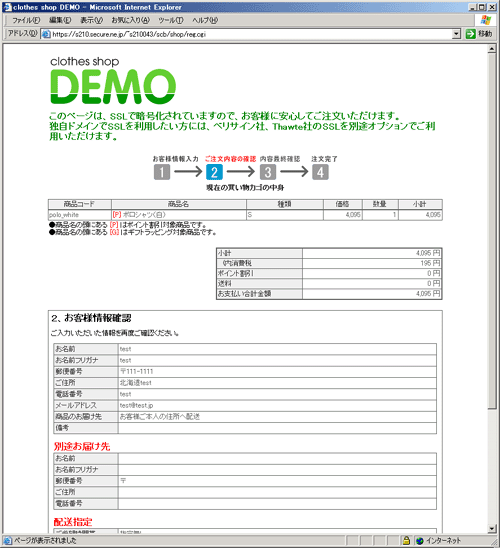Click the 価格 column header
500x548 pixels.
343,204
